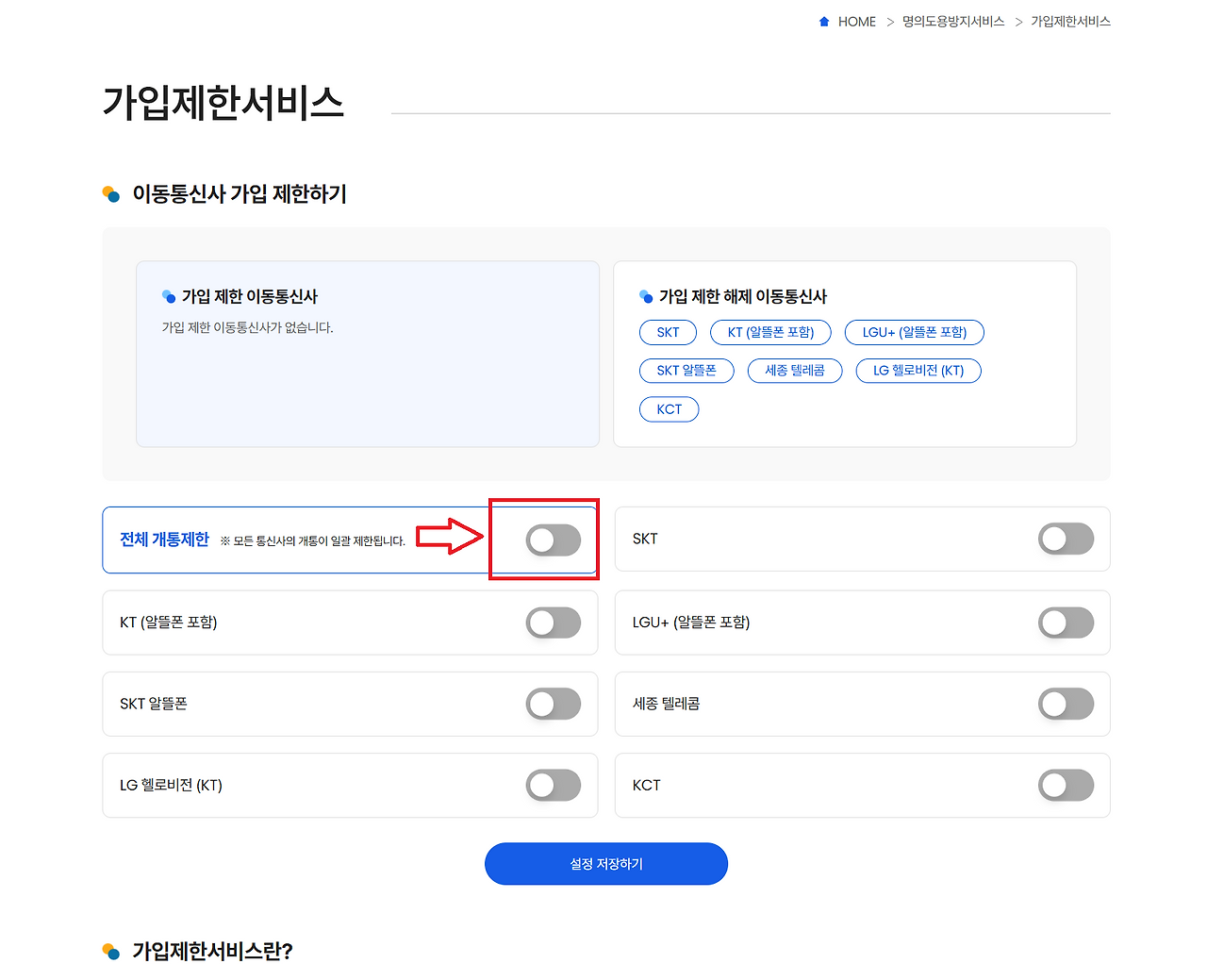Click the icon next to 이동통신사 가입 제한하기 heading

point(110,193)
